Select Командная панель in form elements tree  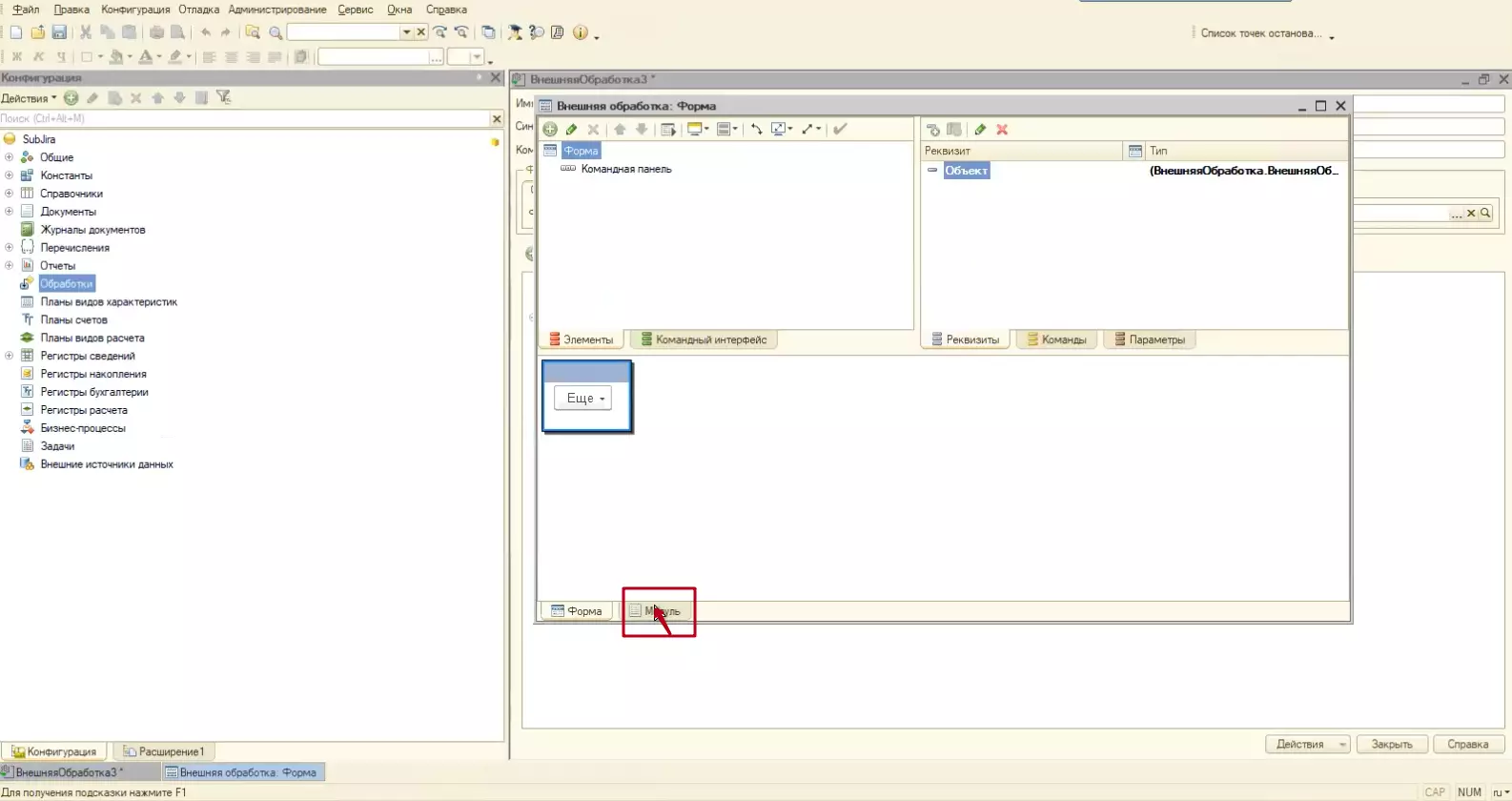tap(626, 169)
